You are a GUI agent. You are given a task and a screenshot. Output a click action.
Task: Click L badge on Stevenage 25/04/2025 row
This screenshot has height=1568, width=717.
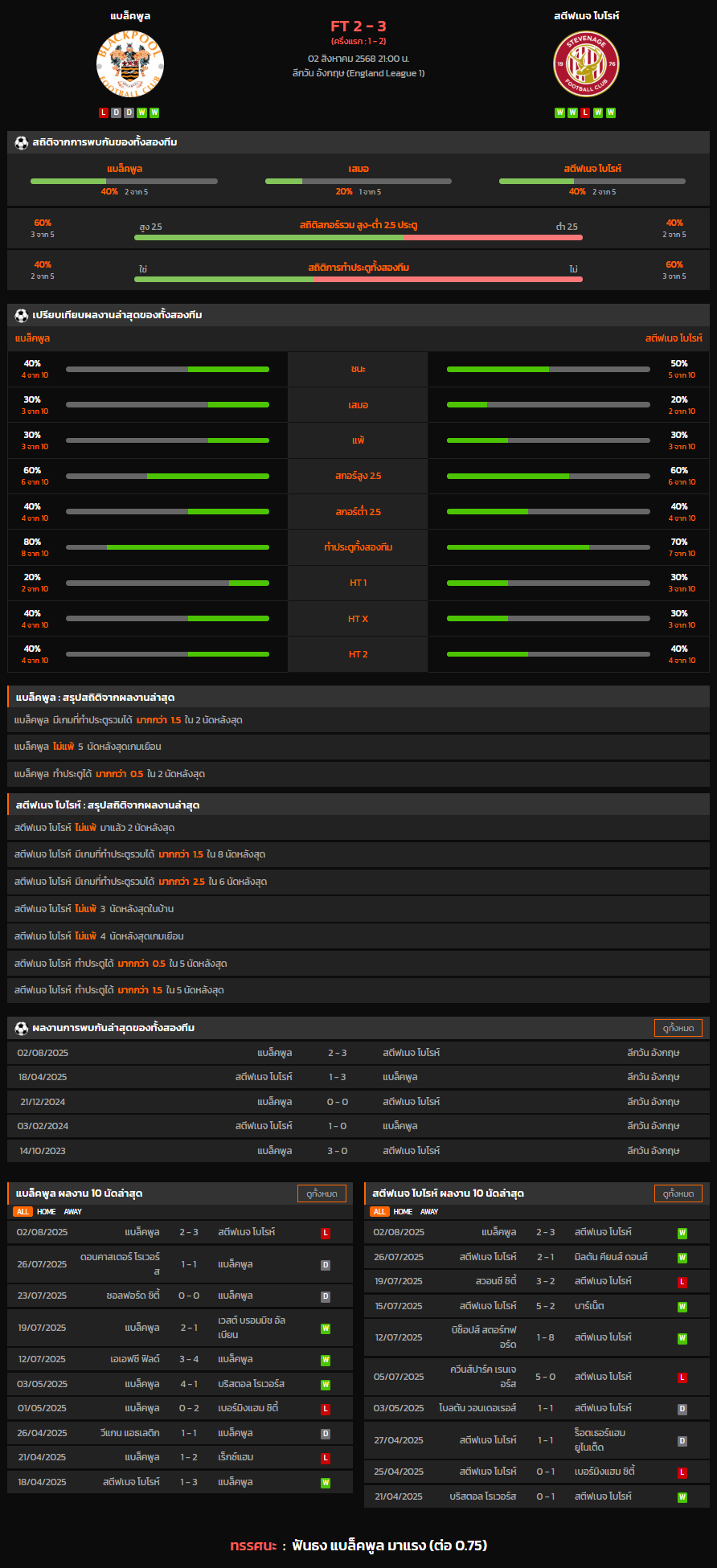click(x=682, y=1472)
